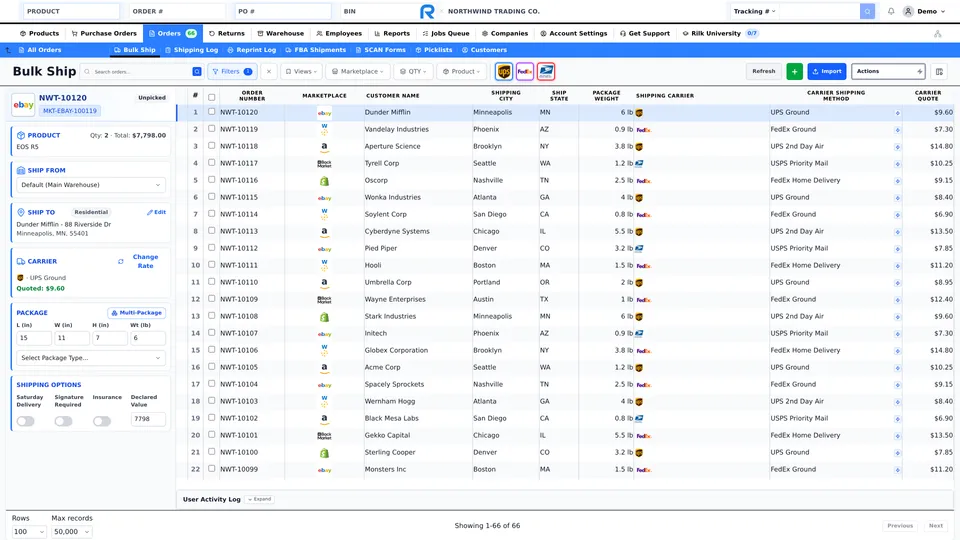Switch to the FBA Shipments tab
This screenshot has height=540, width=960.
[x=316, y=50]
